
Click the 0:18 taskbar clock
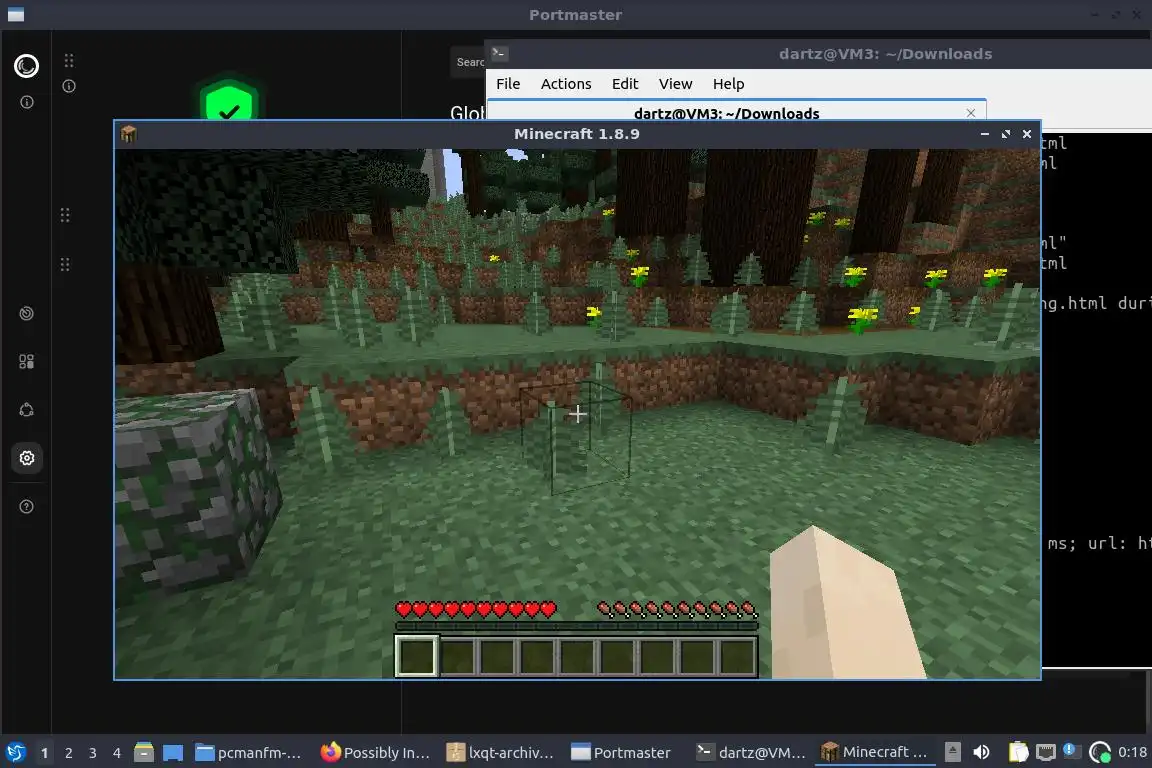click(x=1132, y=752)
